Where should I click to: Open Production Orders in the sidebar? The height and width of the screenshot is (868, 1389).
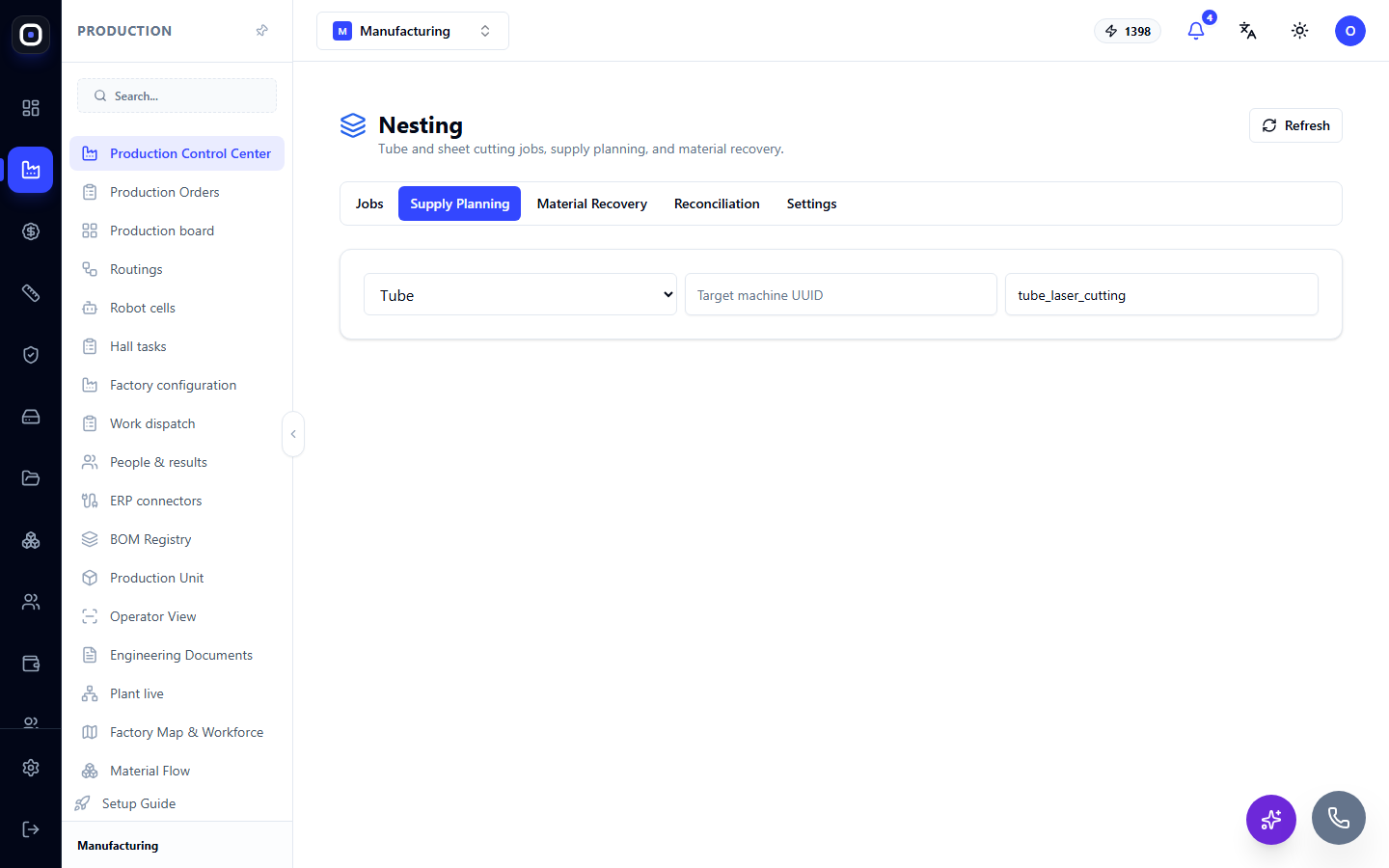point(177,192)
